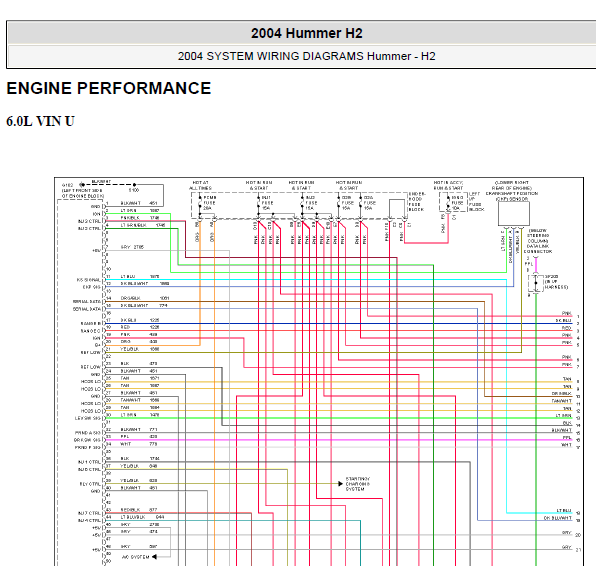Click the "PCM B FUSE 20A" fuse label
The height and width of the screenshot is (566, 596).
click(209, 203)
